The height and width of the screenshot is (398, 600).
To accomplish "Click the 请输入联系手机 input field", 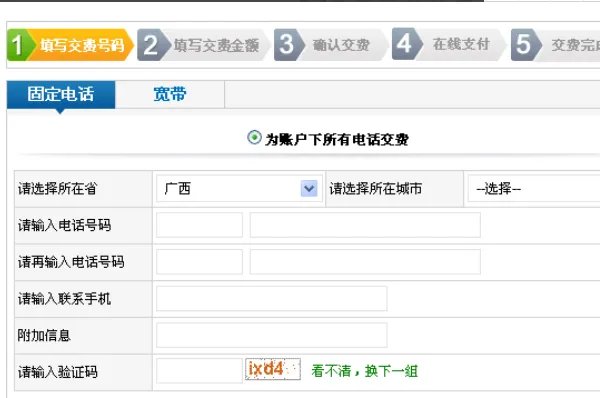I will pyautogui.click(x=272, y=298).
